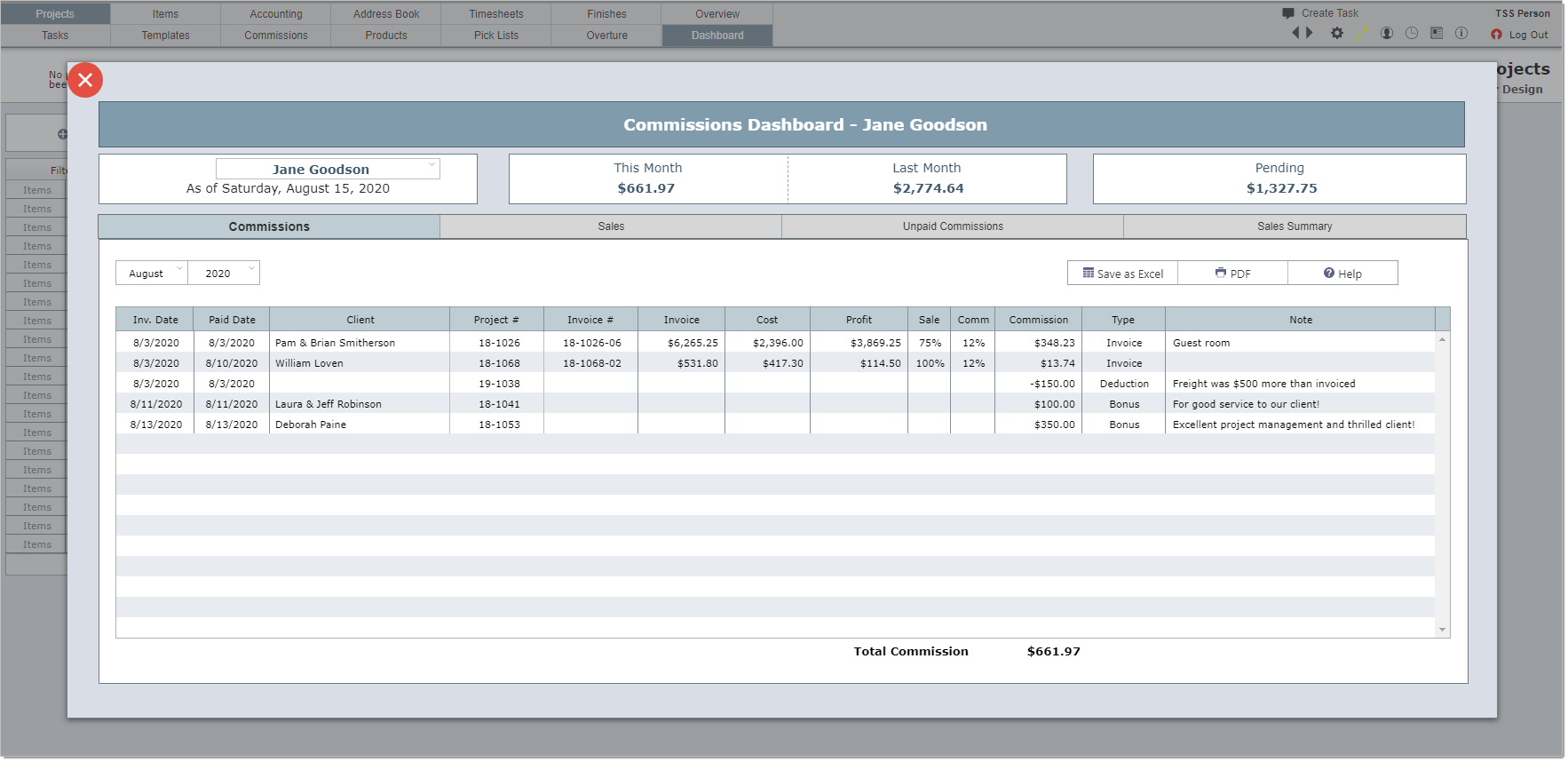The height and width of the screenshot is (762, 1568).
Task: Switch to the Commissions tab
Action: 269,226
